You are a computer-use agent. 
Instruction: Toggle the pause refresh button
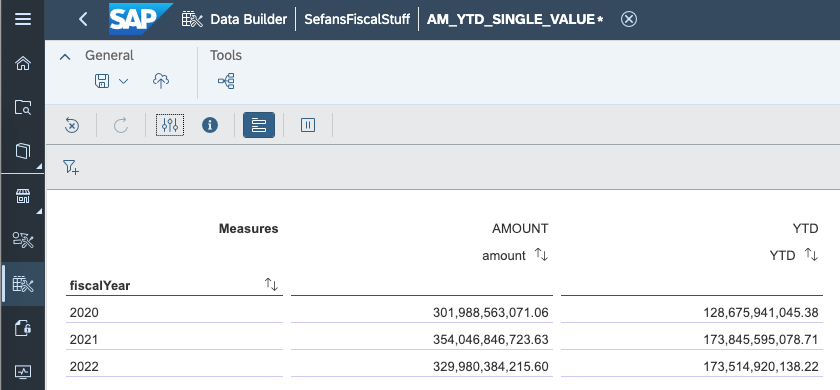(x=308, y=125)
